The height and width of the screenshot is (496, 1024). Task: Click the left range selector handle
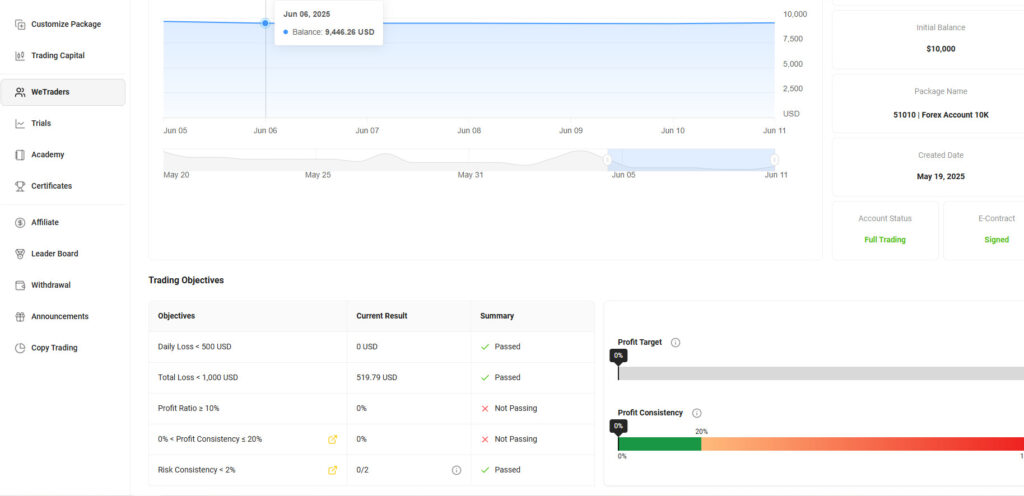click(x=607, y=160)
